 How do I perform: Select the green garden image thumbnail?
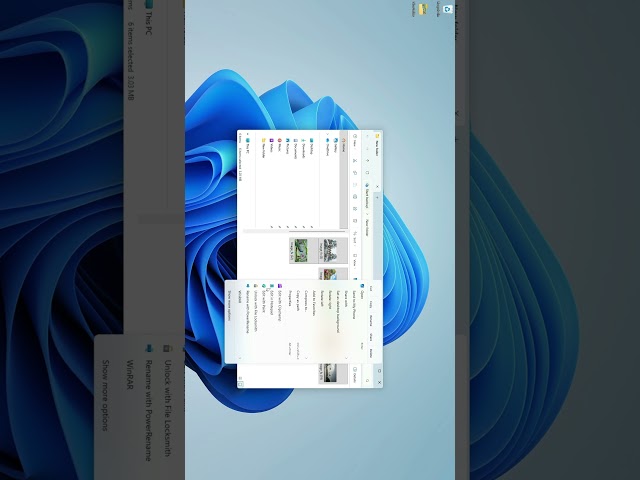[301, 251]
